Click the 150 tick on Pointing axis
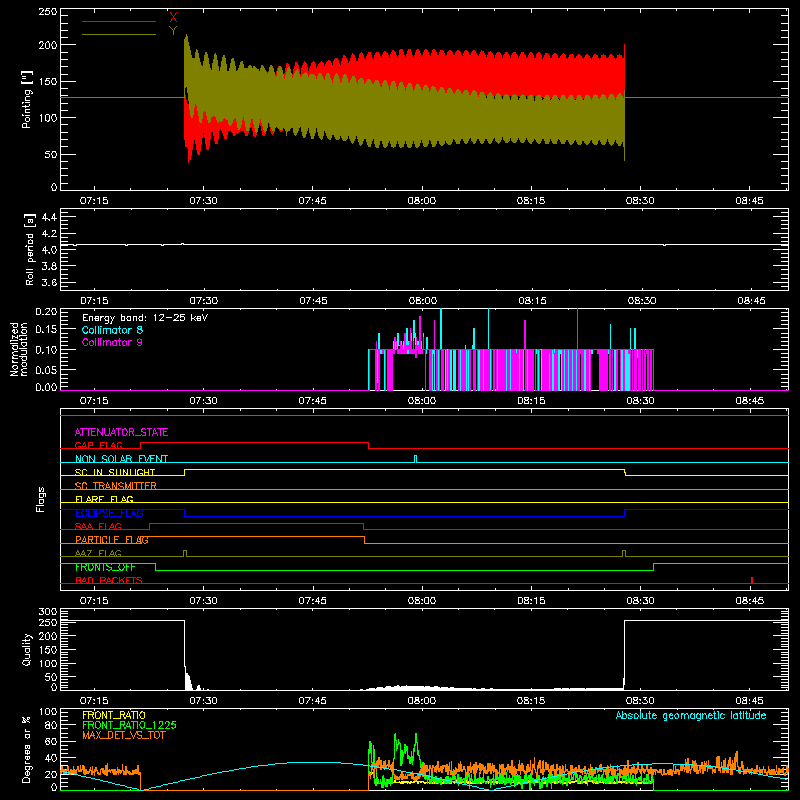 pos(48,81)
